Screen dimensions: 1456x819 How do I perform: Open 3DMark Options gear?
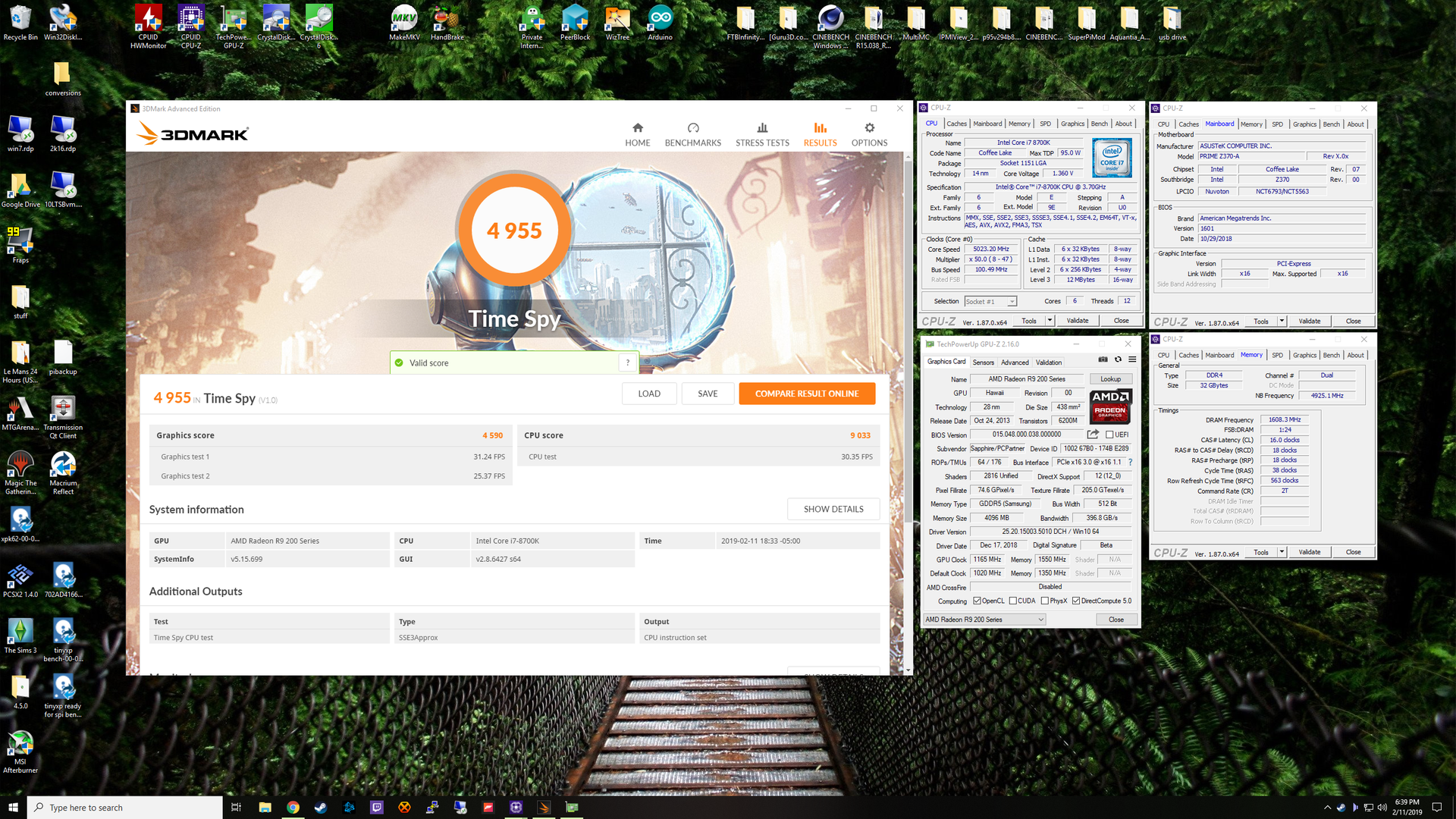869,134
